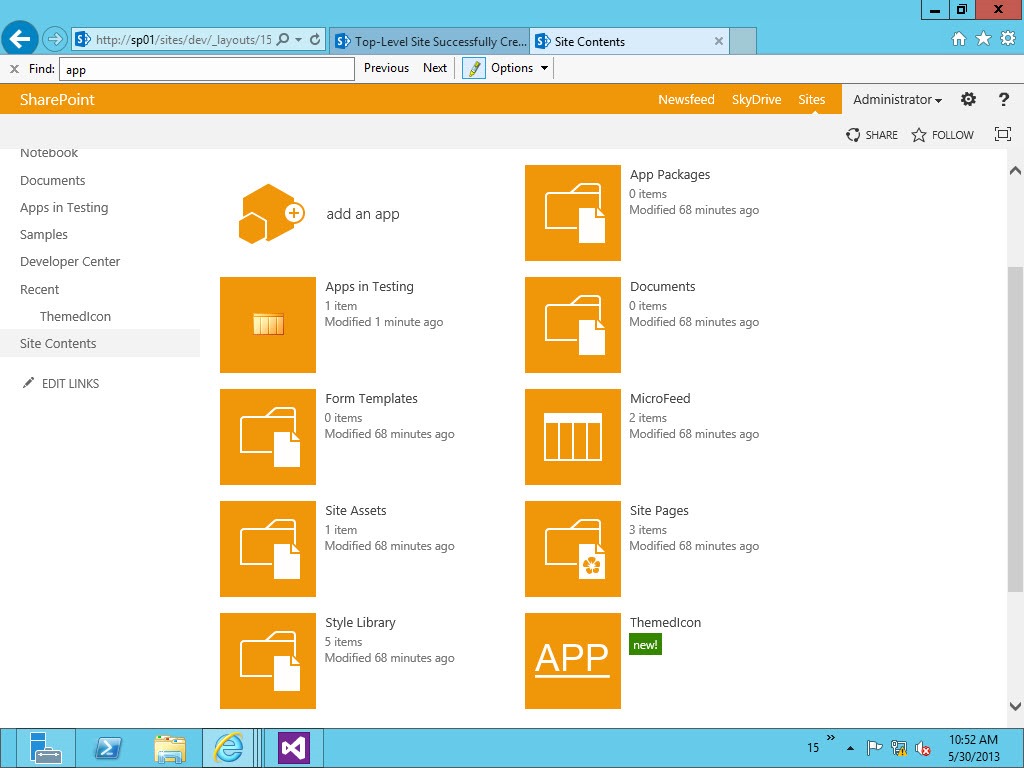Toggle full-screen focus mode icon
Screen dimensions: 1024x768
pyautogui.click(x=1002, y=134)
